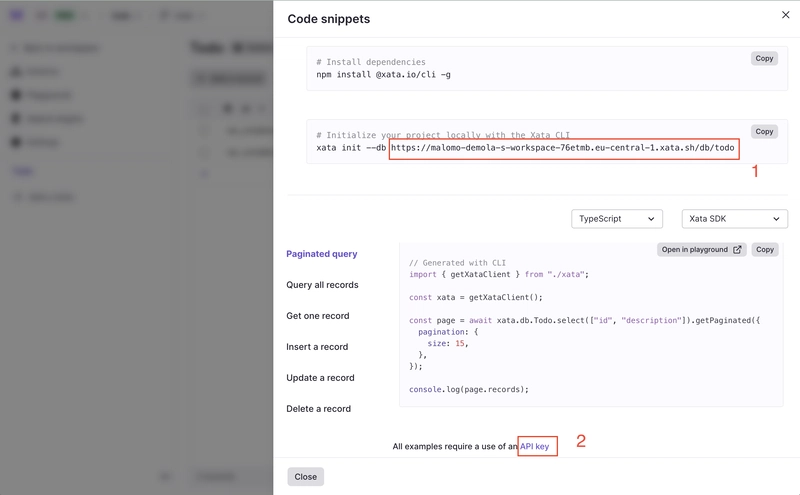Select Insert a record example
Viewport: 800px width, 495px height.
click(317, 347)
